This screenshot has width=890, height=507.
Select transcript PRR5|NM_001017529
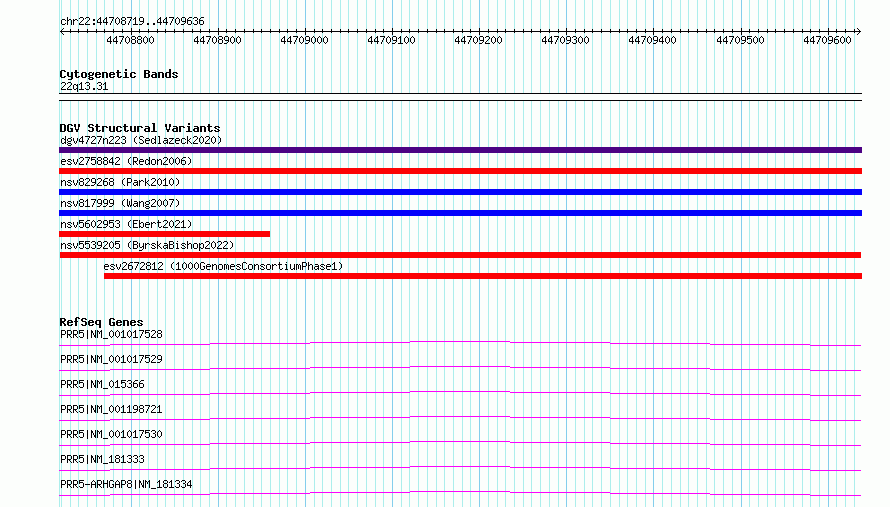pyautogui.click(x=111, y=359)
